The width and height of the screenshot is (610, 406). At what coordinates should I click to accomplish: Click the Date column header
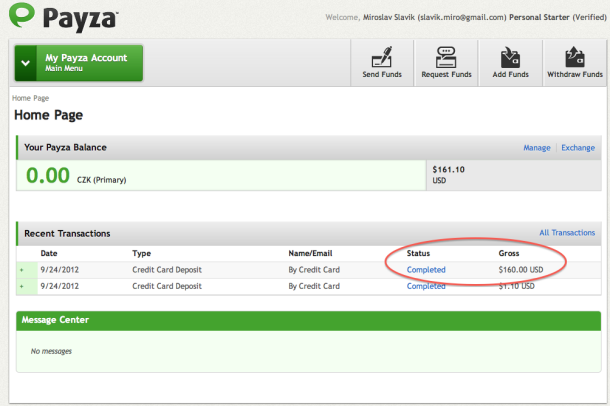(x=49, y=253)
